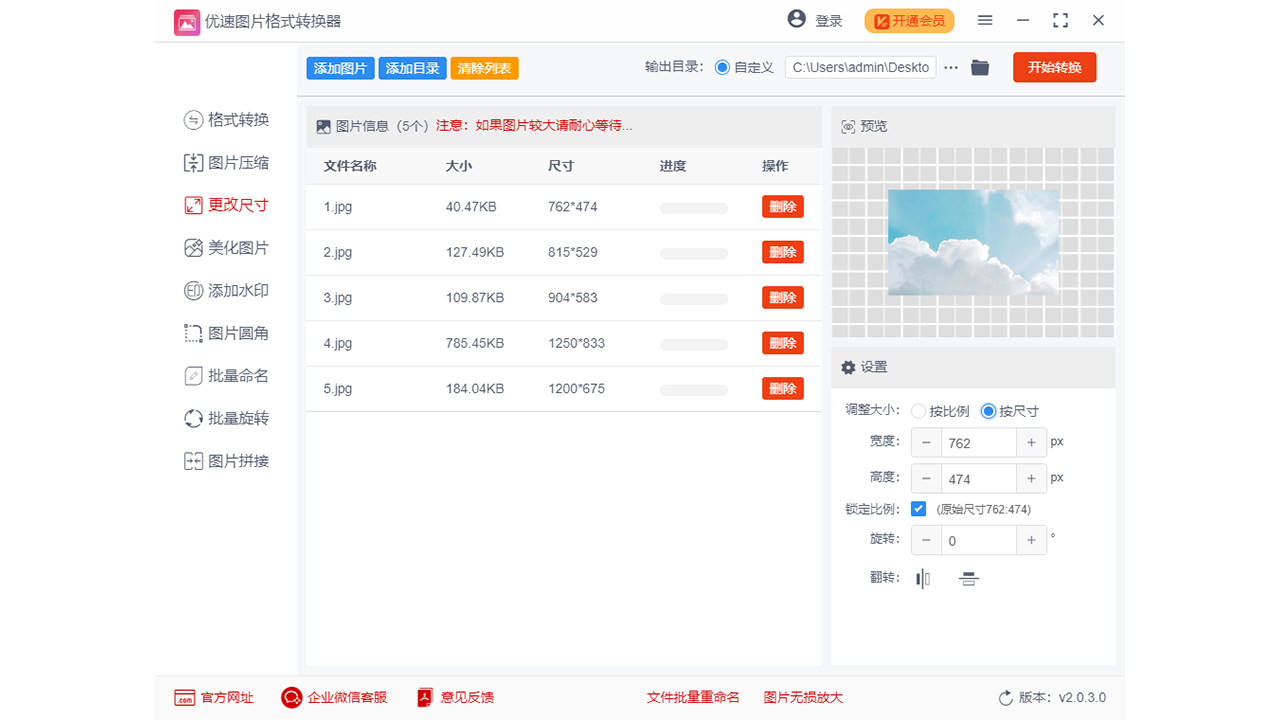This screenshot has height=720, width=1280.
Task: Flip image horizontally
Action: (x=923, y=579)
